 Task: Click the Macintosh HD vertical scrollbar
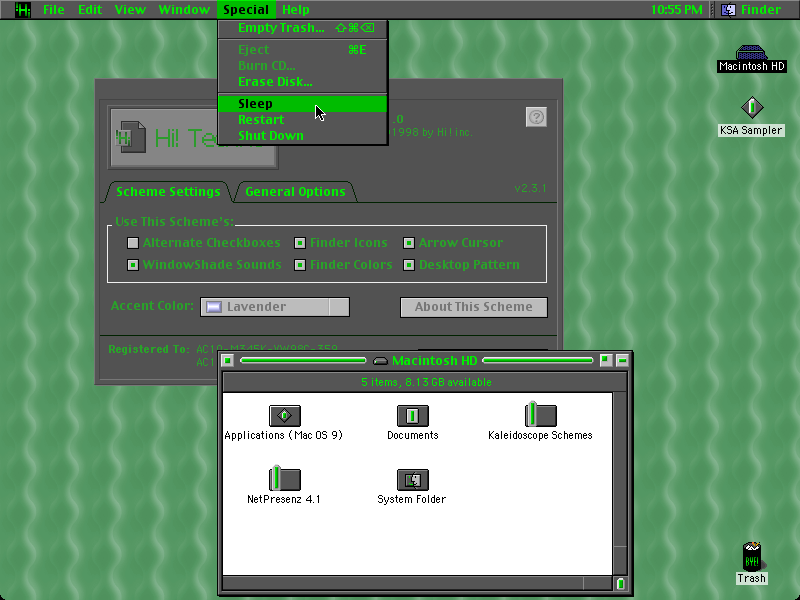[620, 484]
